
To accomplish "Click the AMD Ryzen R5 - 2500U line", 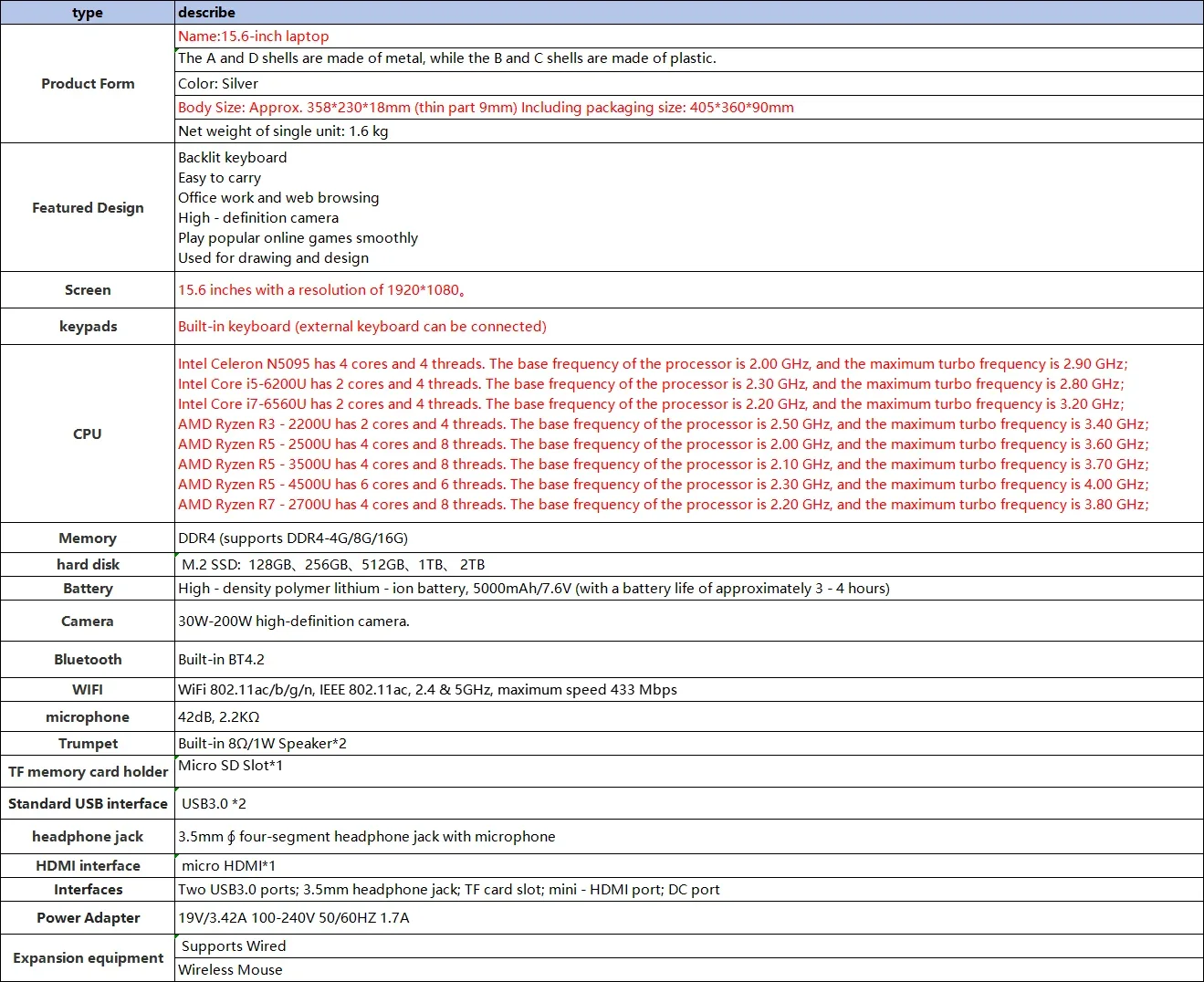I will coord(664,444).
